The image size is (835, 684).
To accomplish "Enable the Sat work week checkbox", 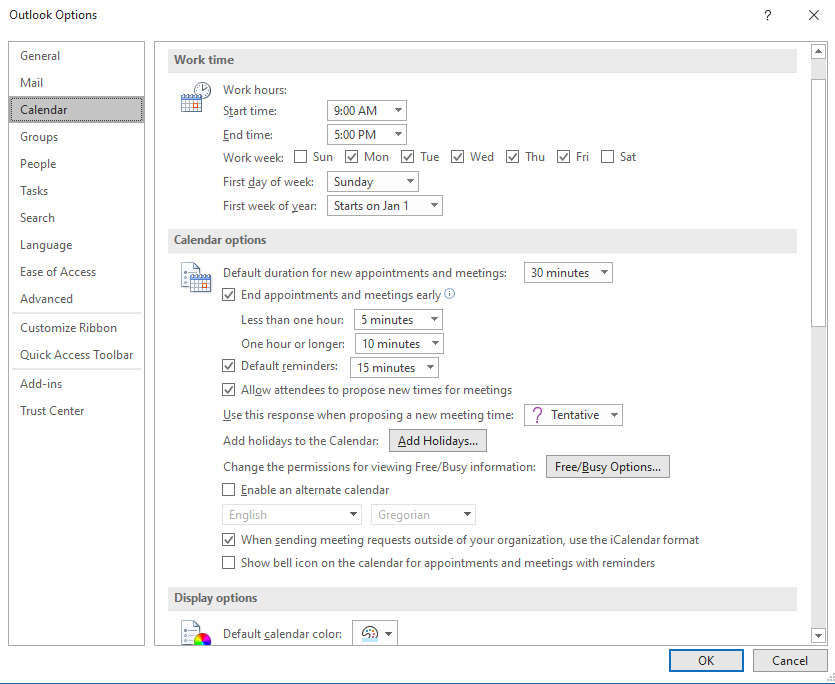I will point(607,157).
